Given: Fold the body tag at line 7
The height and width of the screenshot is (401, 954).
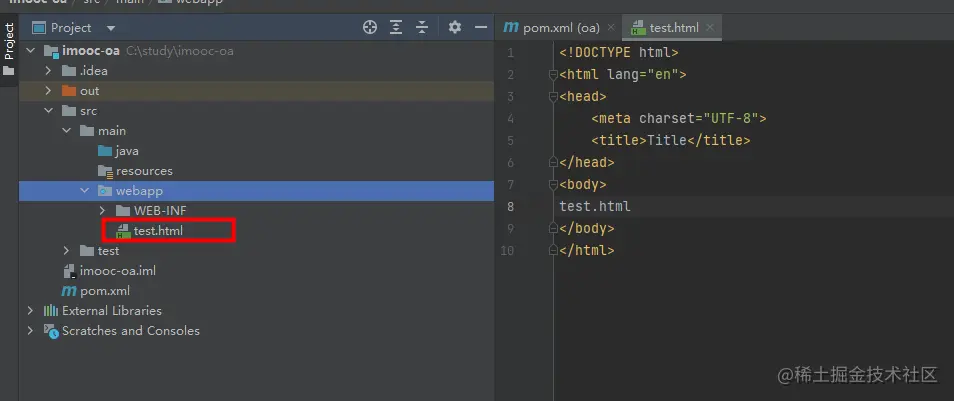Looking at the screenshot, I should [x=553, y=184].
